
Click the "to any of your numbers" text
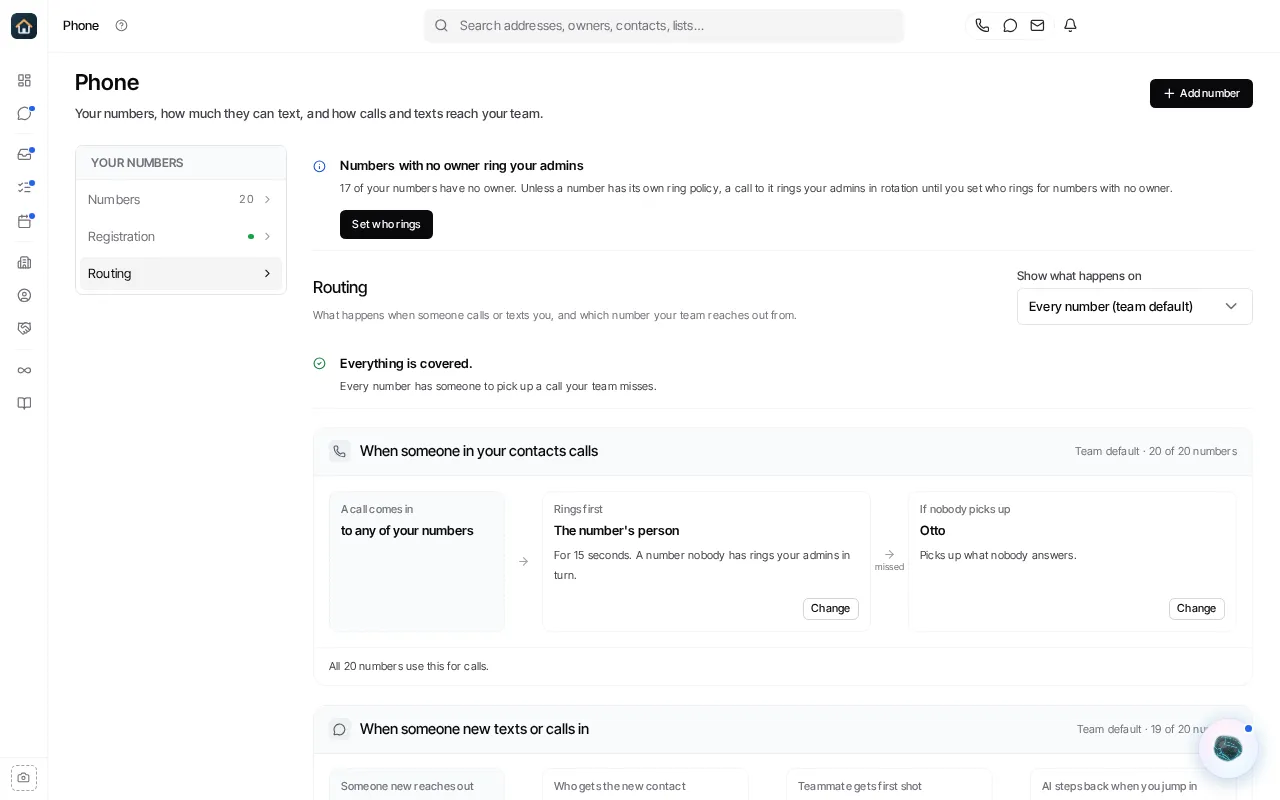407,531
